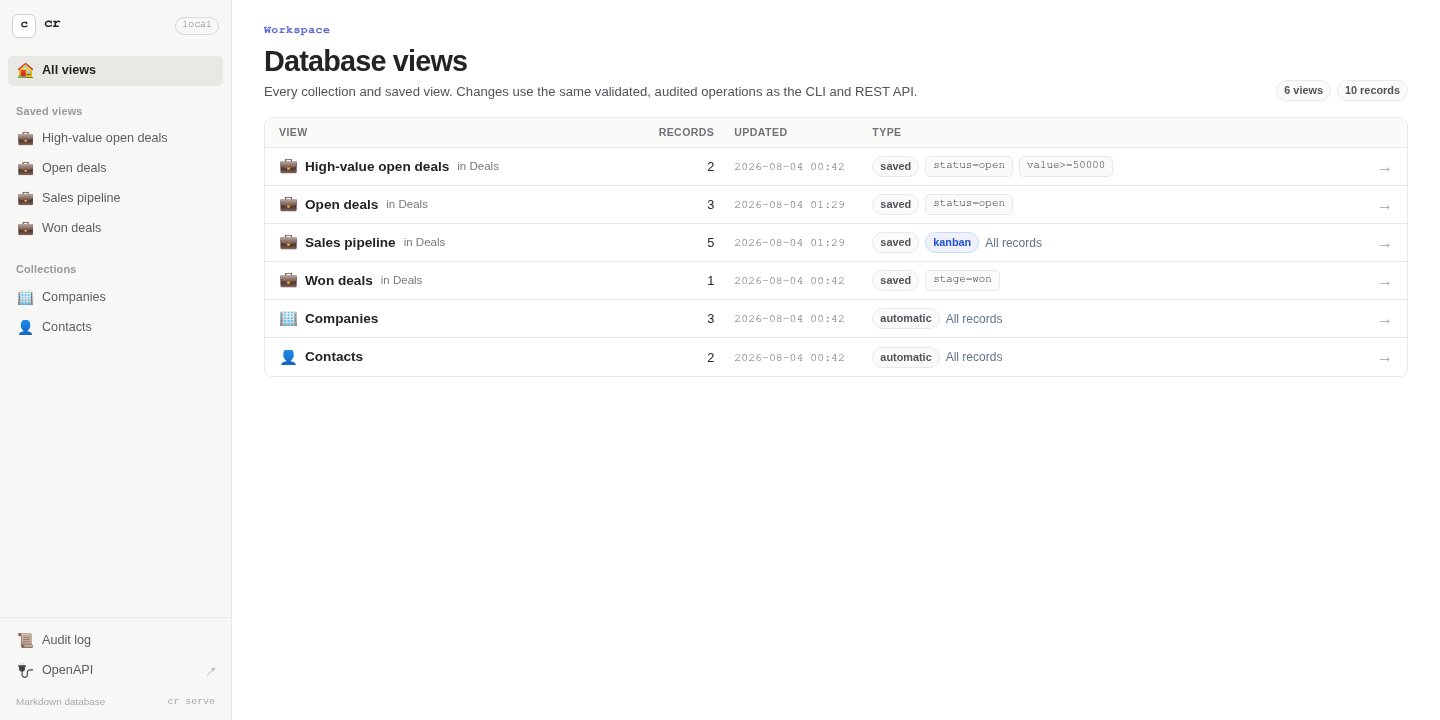
Task: Click briefcase icon in Sales pipeline table row
Action: (x=288, y=242)
